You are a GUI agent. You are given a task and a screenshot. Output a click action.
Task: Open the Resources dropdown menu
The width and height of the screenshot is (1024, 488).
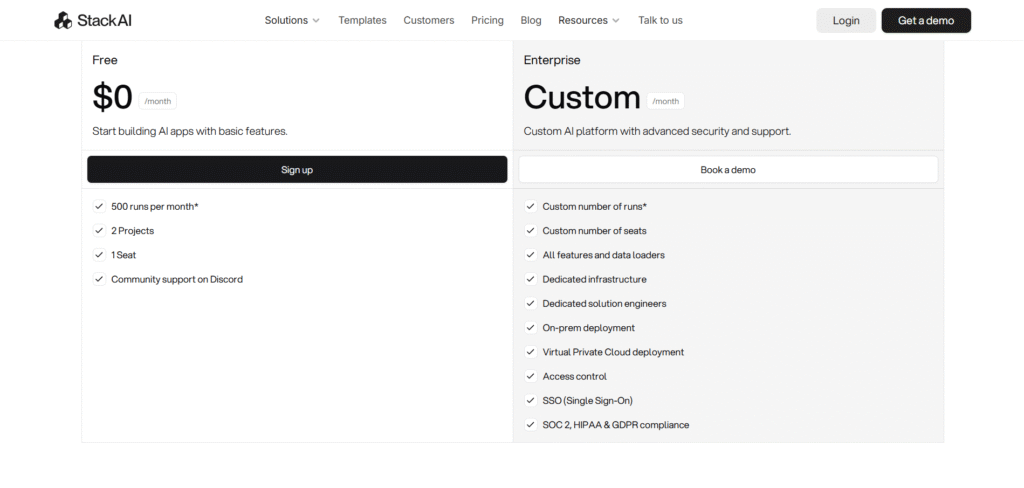(588, 20)
